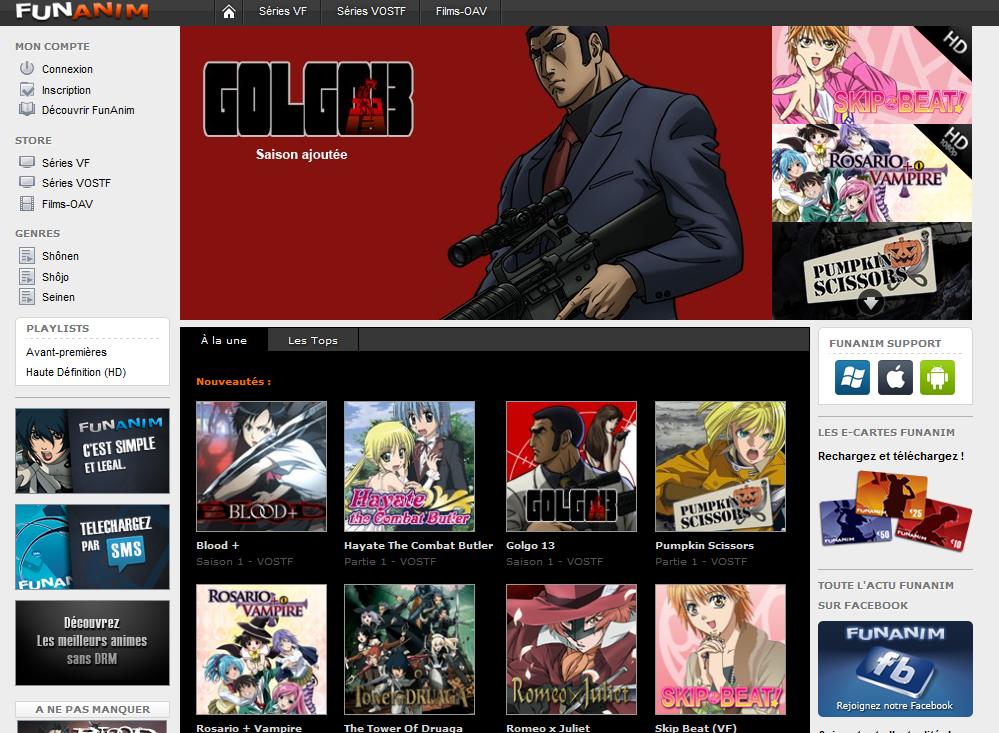Click the Blood + title text
999x733 pixels.
[x=217, y=546]
